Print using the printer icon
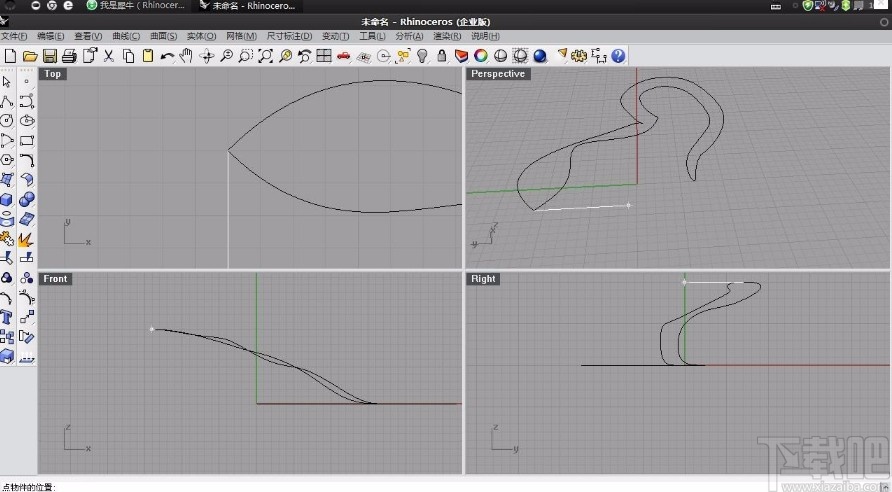This screenshot has height=492, width=892. (x=69, y=56)
